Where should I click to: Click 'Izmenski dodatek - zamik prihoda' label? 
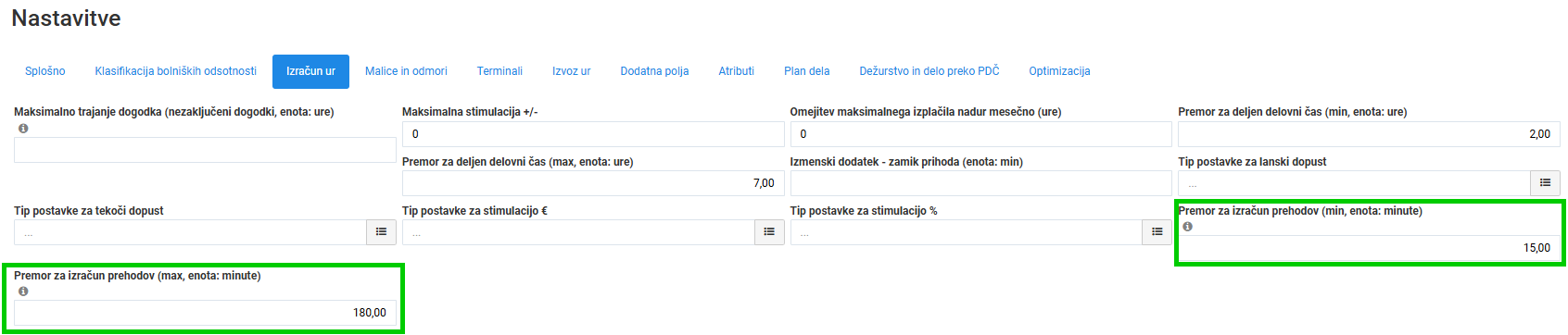(x=906, y=162)
